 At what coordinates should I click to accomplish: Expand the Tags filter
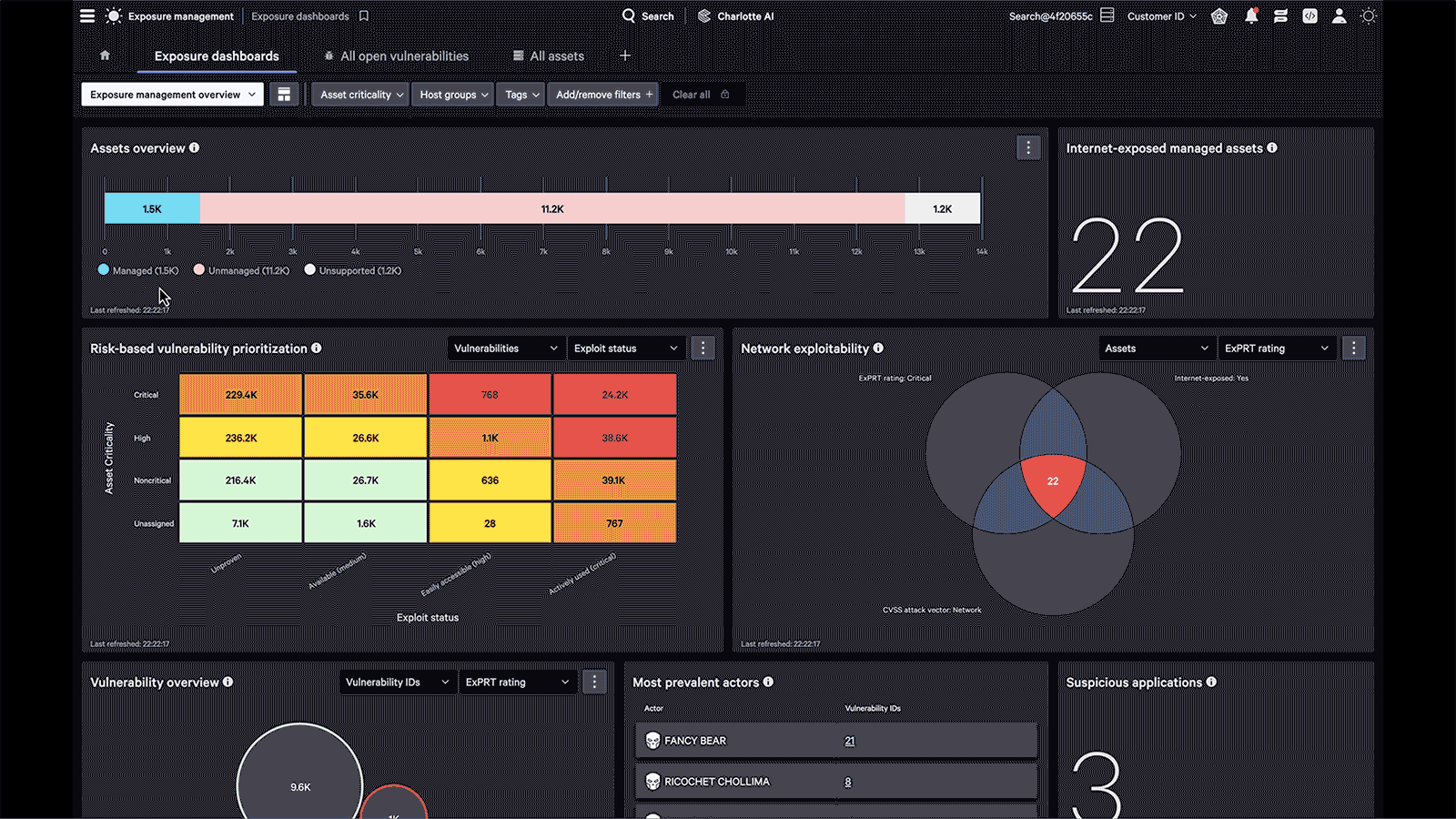521,95
